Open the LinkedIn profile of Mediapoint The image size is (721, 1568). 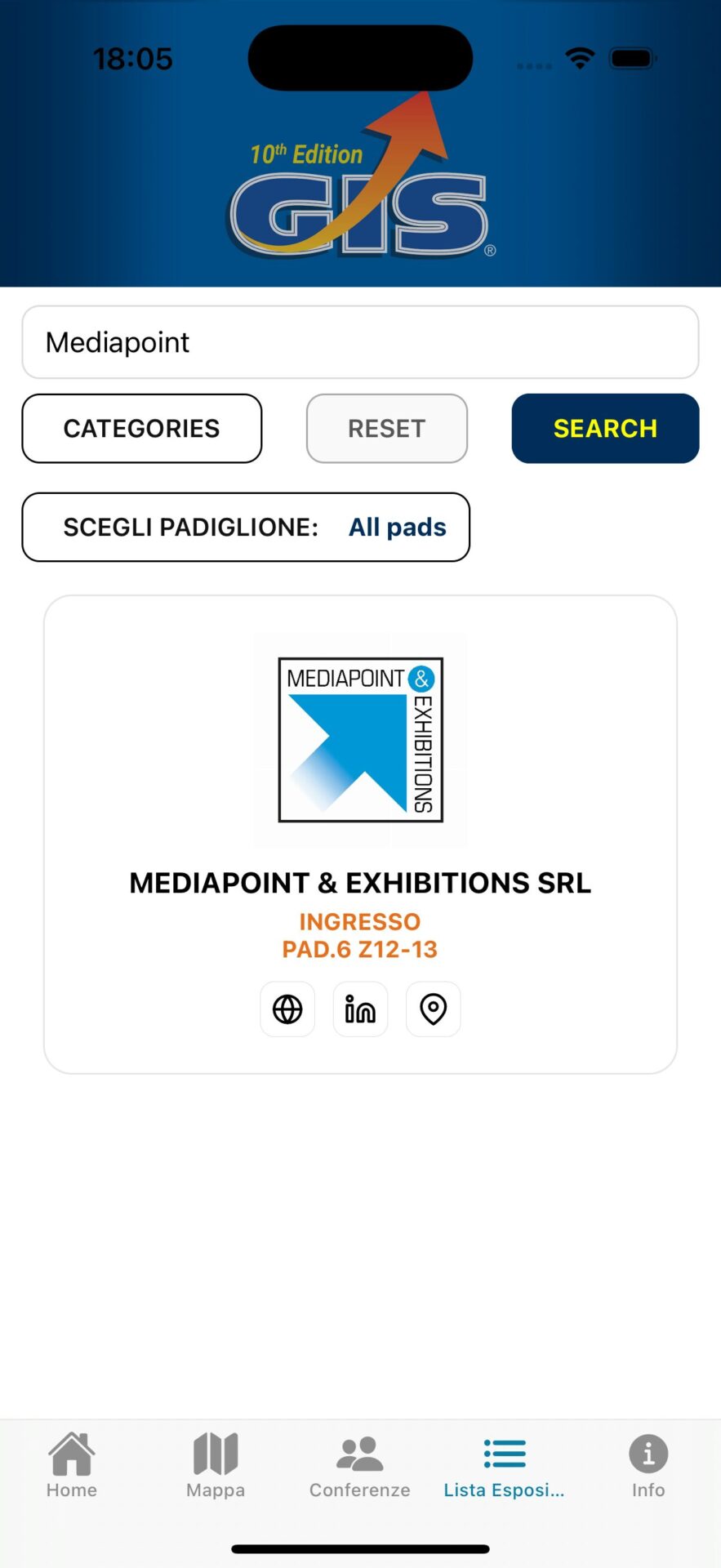coord(360,1009)
